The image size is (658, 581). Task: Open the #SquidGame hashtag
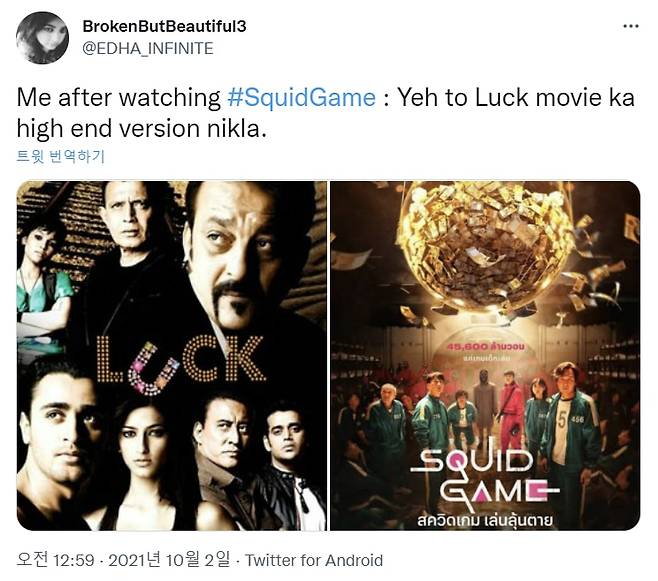pyautogui.click(x=301, y=98)
